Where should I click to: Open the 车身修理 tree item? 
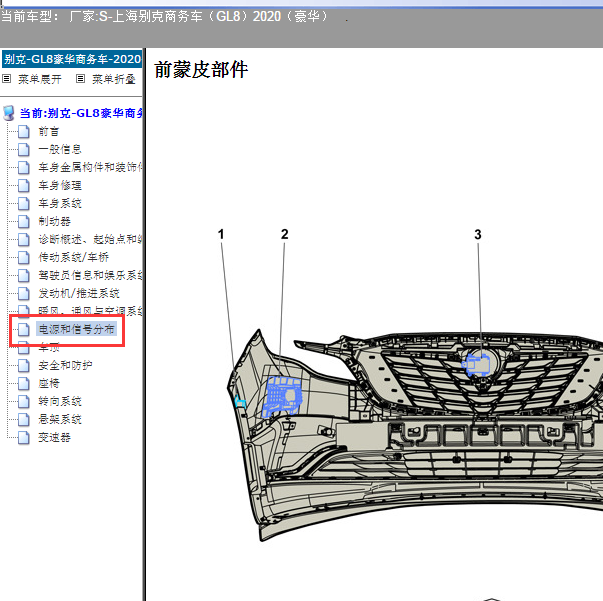[60, 185]
